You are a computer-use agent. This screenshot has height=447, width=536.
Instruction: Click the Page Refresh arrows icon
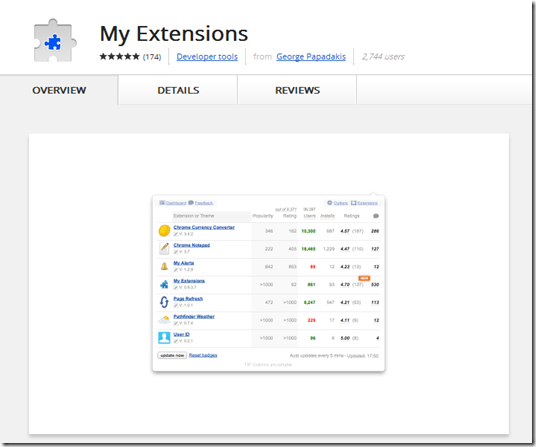pyautogui.click(x=164, y=302)
